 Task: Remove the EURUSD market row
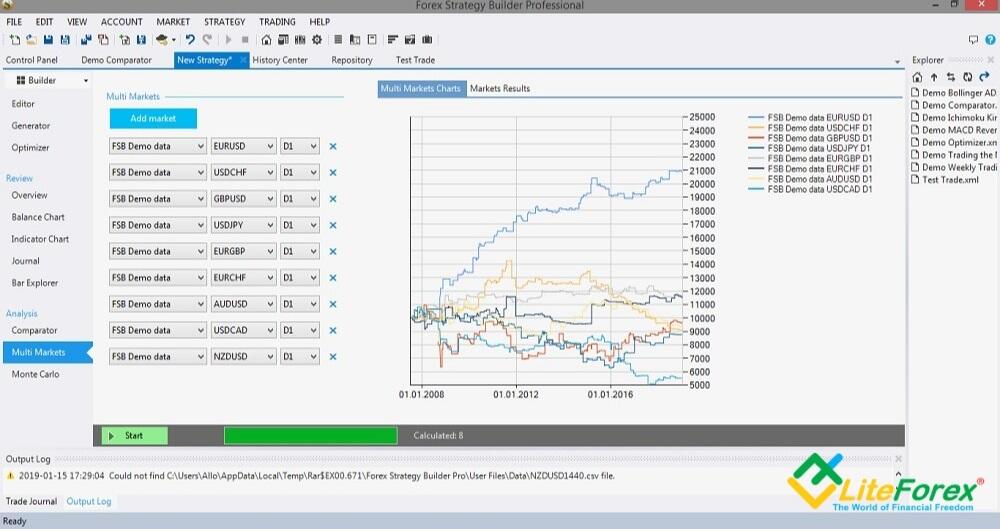coord(333,146)
